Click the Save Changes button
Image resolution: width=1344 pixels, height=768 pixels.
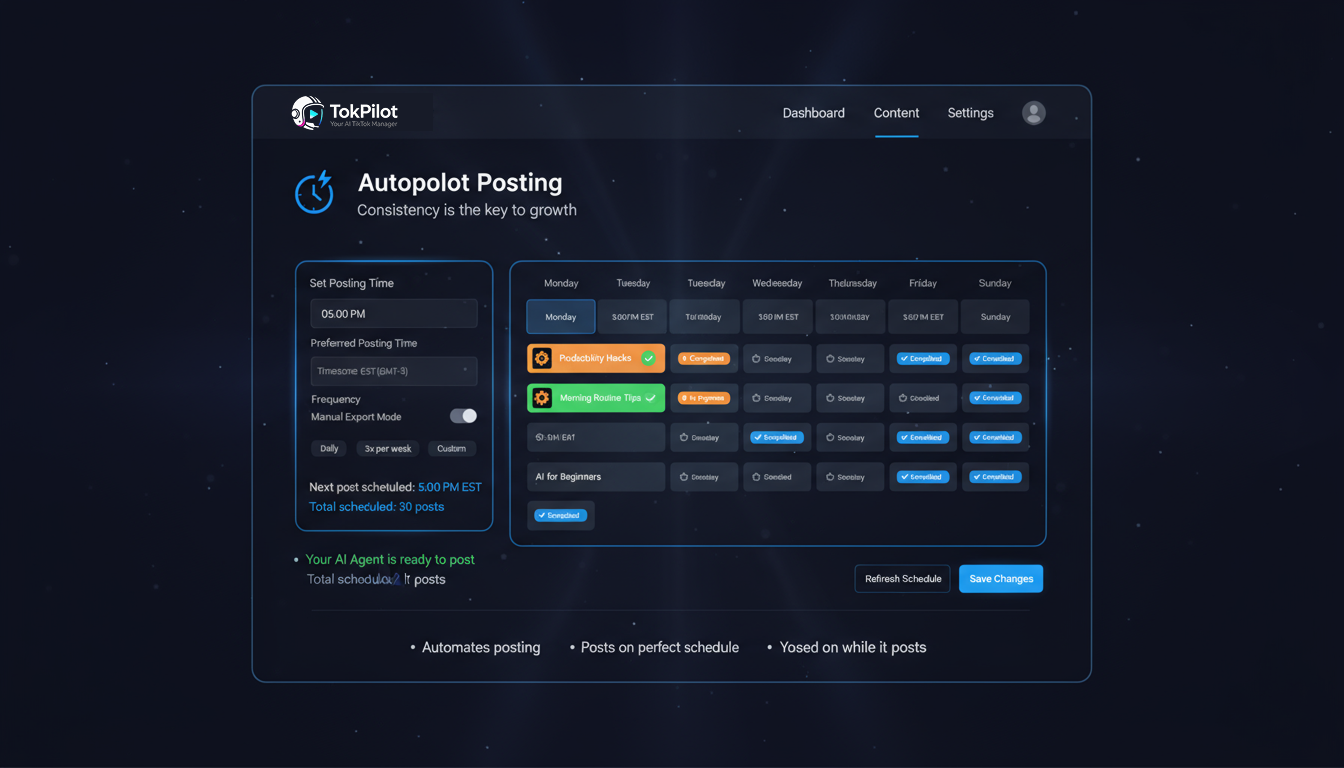(x=1000, y=579)
